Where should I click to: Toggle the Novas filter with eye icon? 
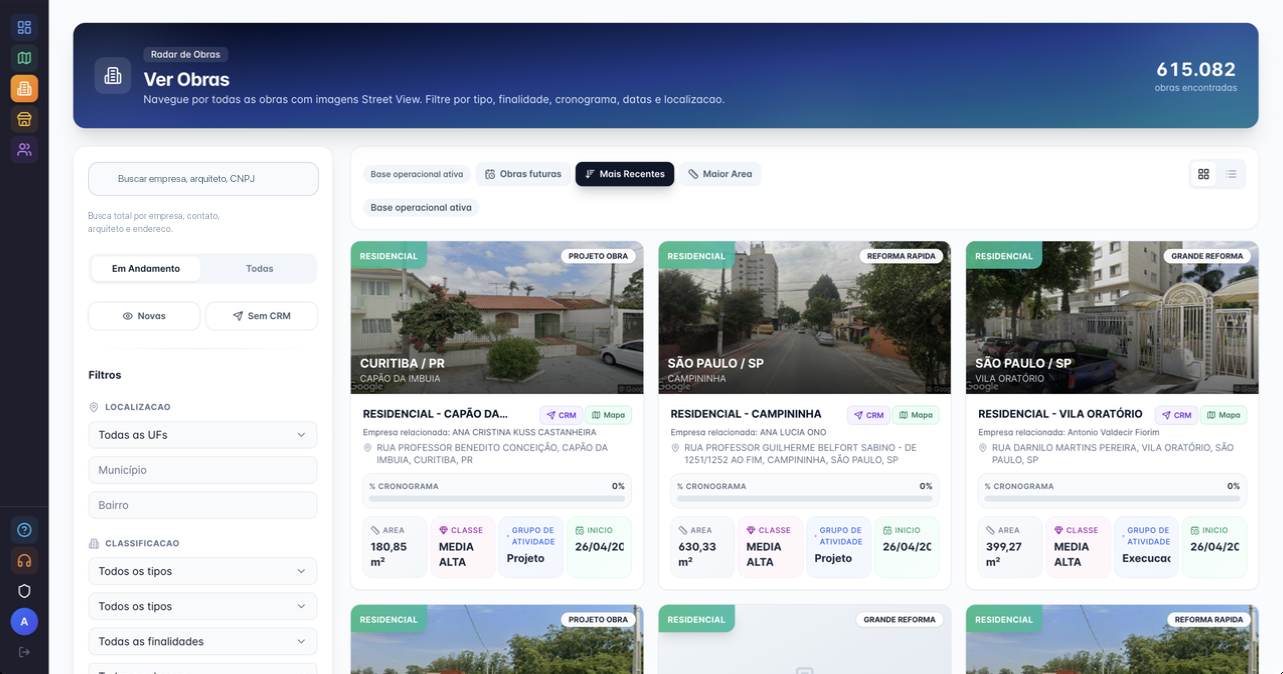pyautogui.click(x=144, y=316)
